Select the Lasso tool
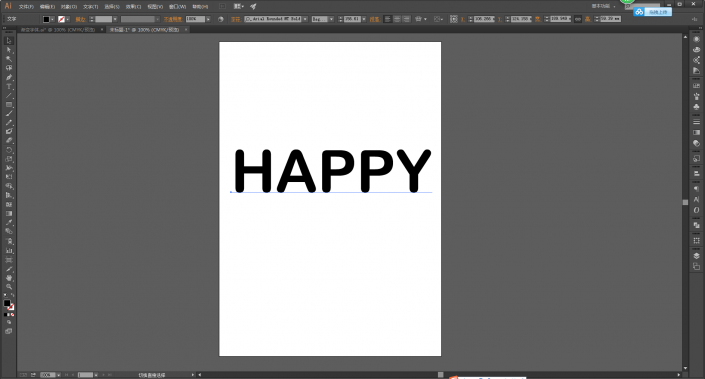The image size is (705, 379). [x=9, y=68]
